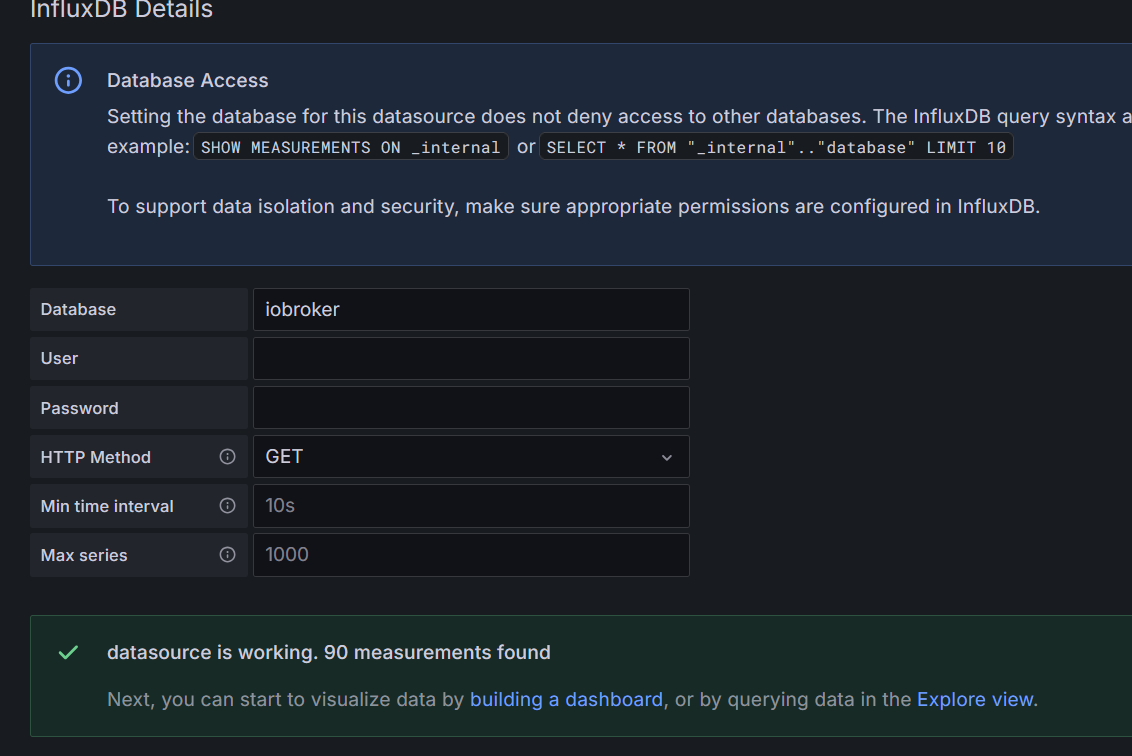Viewport: 1132px width, 756px height.
Task: Focus the Max series input field
Action: pos(471,555)
